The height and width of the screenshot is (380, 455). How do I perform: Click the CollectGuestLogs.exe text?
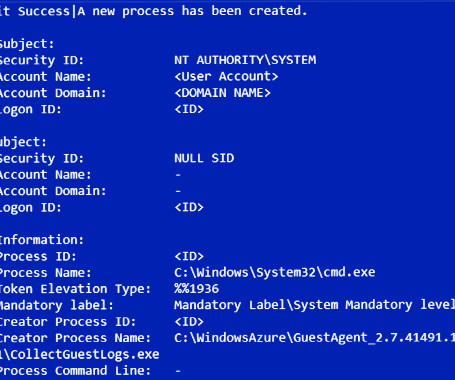[85, 354]
